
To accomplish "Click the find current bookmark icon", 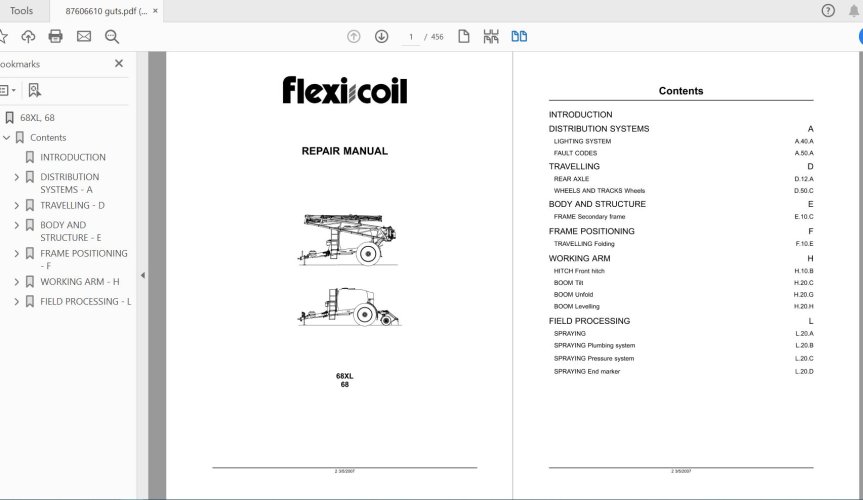I will [34, 90].
